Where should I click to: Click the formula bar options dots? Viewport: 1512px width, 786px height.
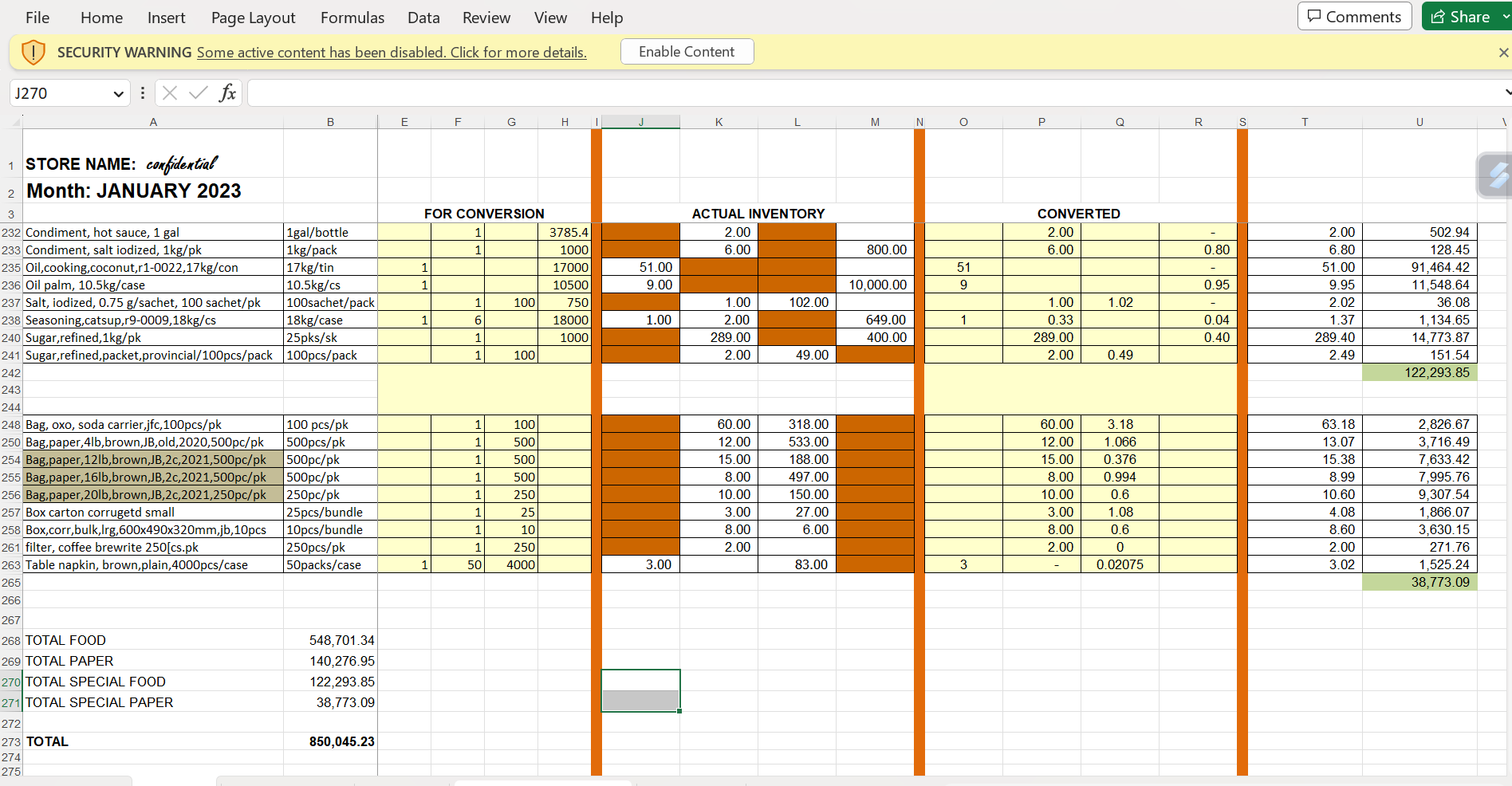143,93
